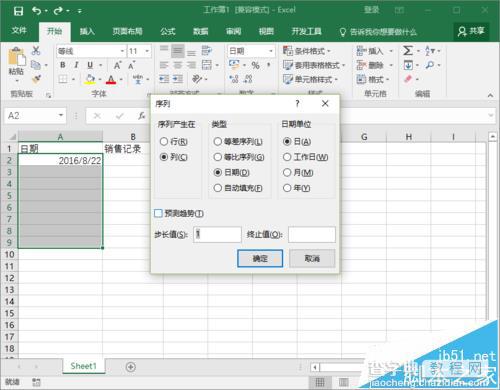The width and height of the screenshot is (500, 390).
Task: Click the Wrap Text icon
Action: pyautogui.click(x=207, y=51)
